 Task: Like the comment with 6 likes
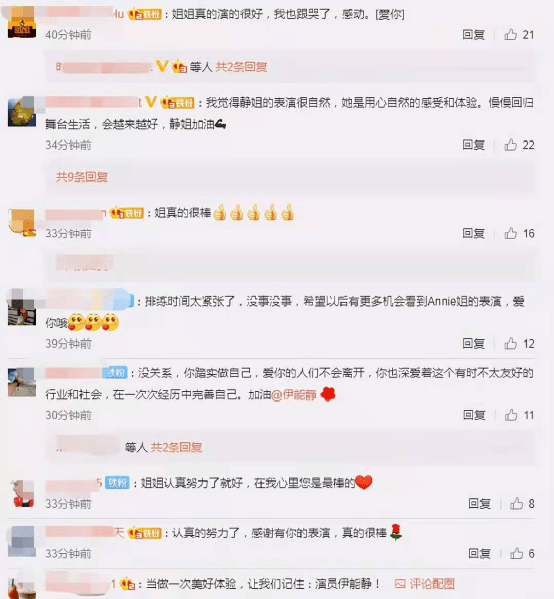[516, 553]
